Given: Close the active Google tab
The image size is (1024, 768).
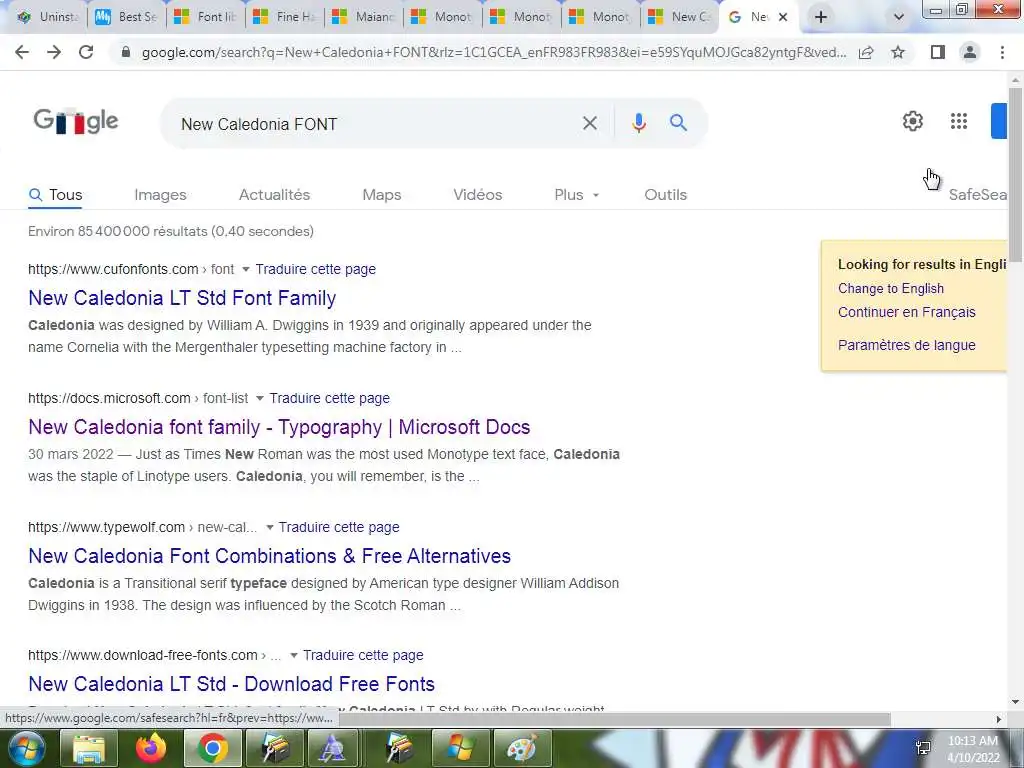Looking at the screenshot, I should (x=783, y=17).
